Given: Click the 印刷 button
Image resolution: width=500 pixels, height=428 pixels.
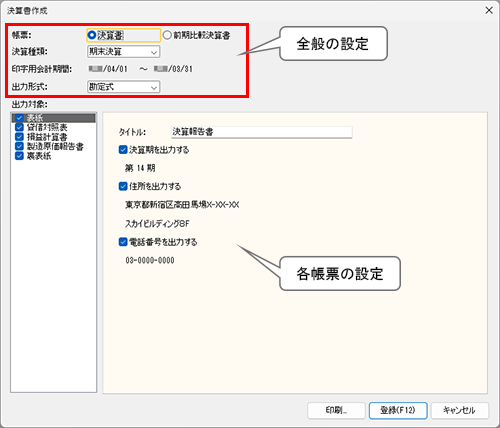Looking at the screenshot, I should (x=336, y=410).
